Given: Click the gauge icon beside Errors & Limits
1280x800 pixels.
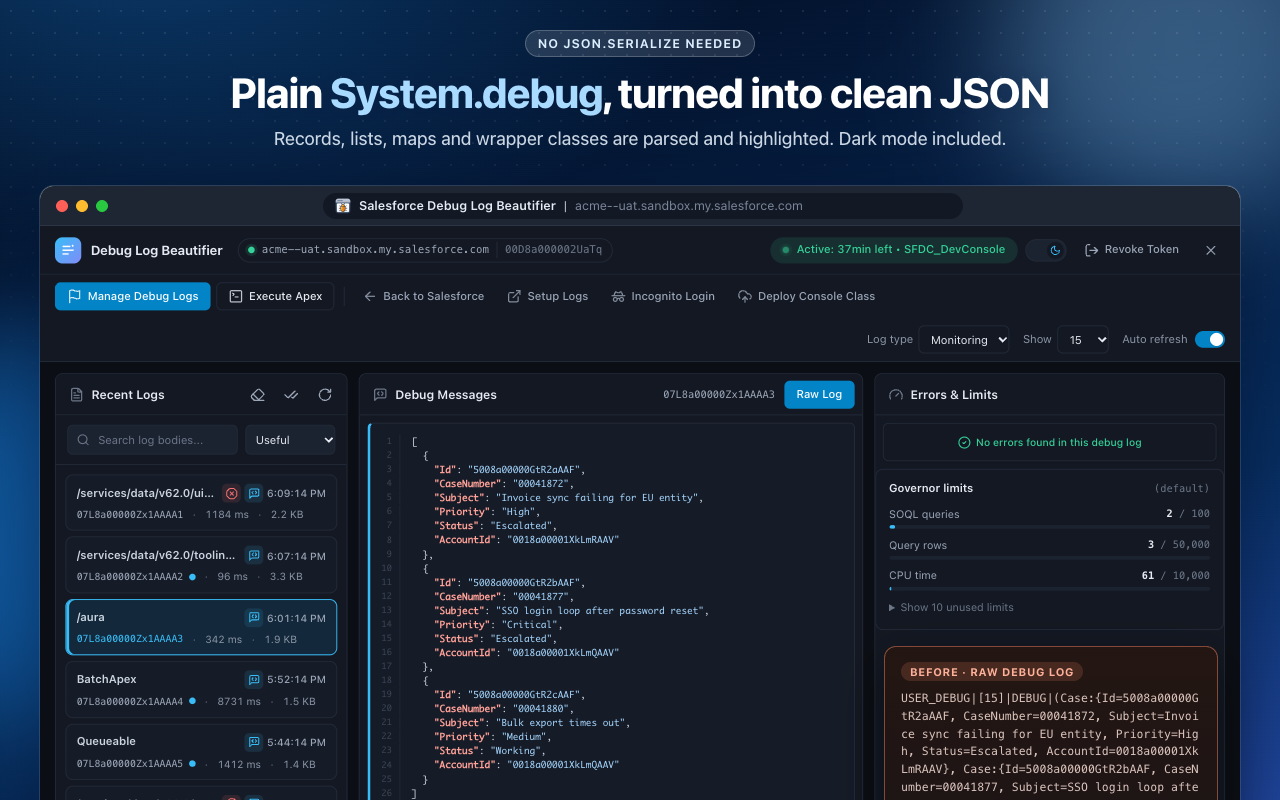Looking at the screenshot, I should [x=896, y=395].
